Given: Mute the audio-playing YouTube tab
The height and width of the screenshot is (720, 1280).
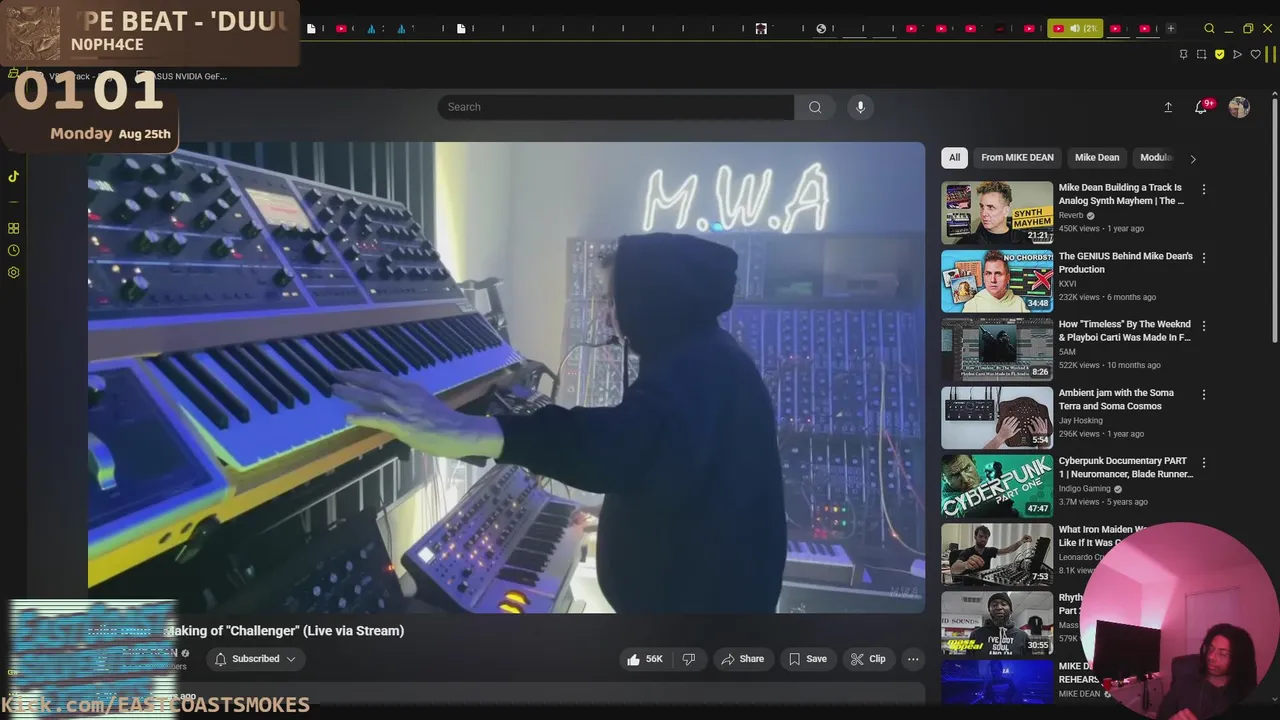Looking at the screenshot, I should (x=1075, y=28).
